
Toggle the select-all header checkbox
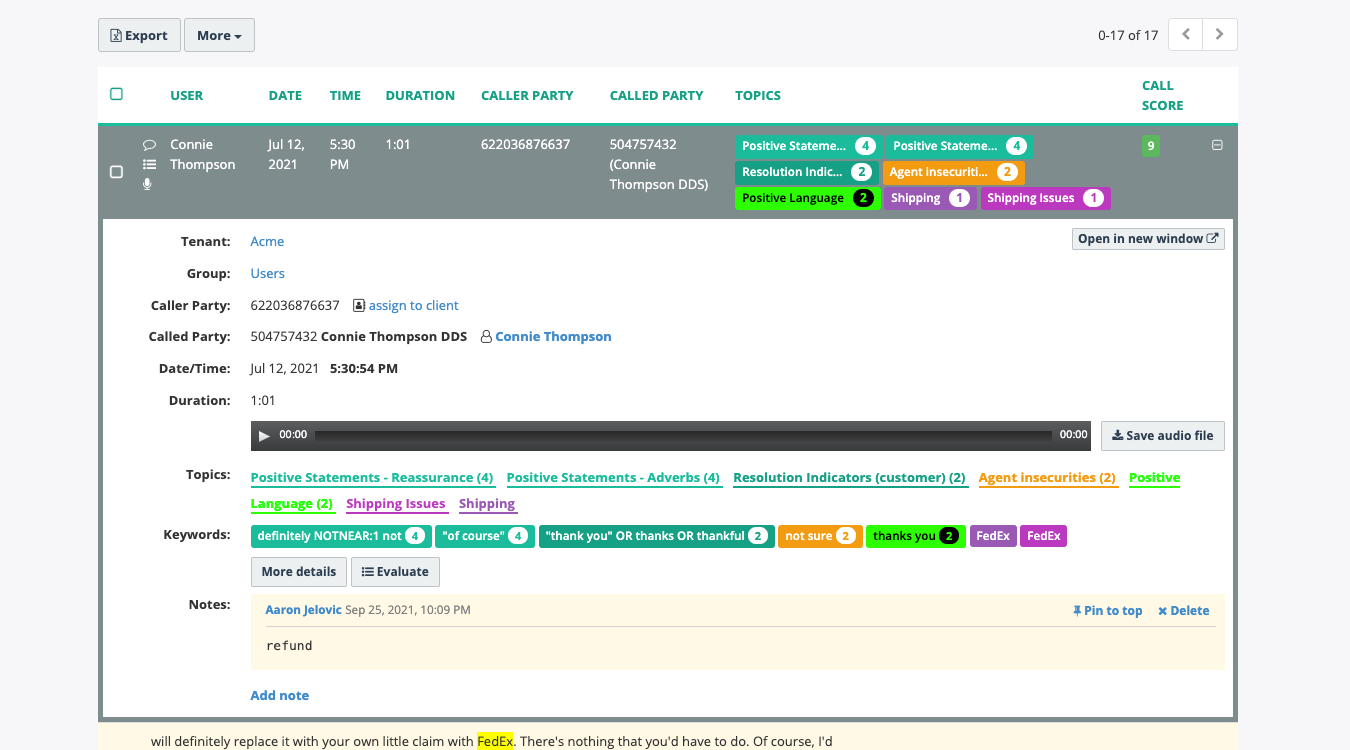116,94
